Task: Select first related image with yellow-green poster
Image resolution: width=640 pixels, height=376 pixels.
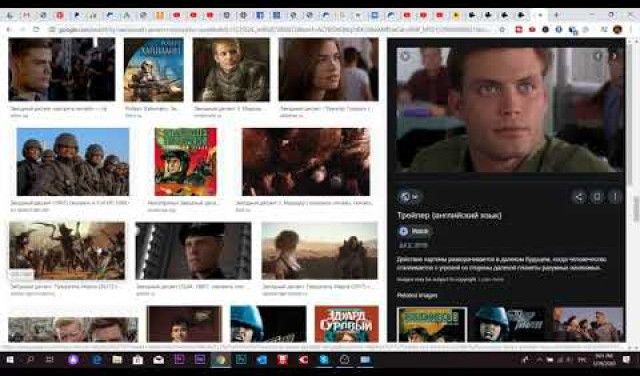Action: coord(432,324)
